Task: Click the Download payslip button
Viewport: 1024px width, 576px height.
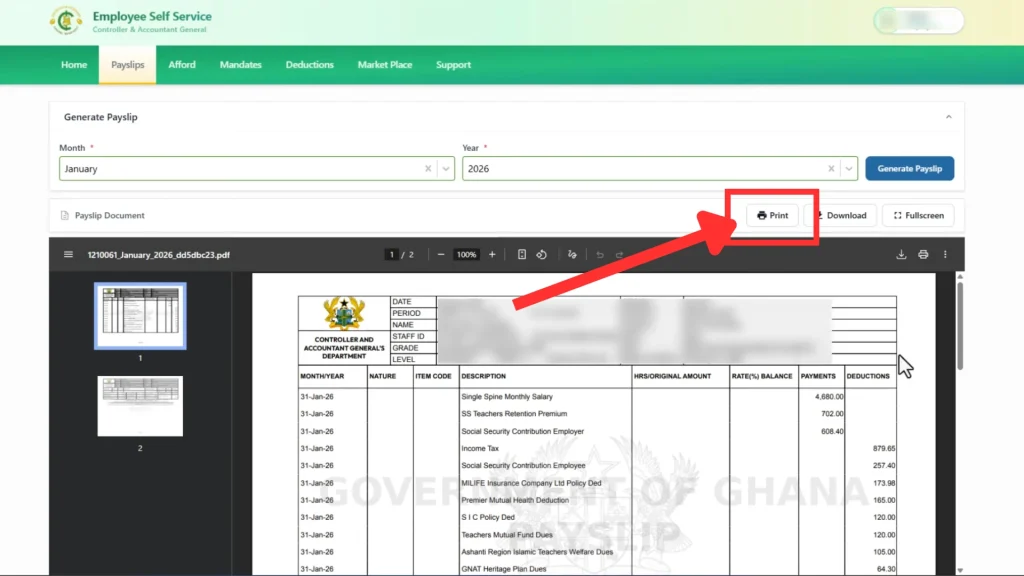Action: coord(841,216)
